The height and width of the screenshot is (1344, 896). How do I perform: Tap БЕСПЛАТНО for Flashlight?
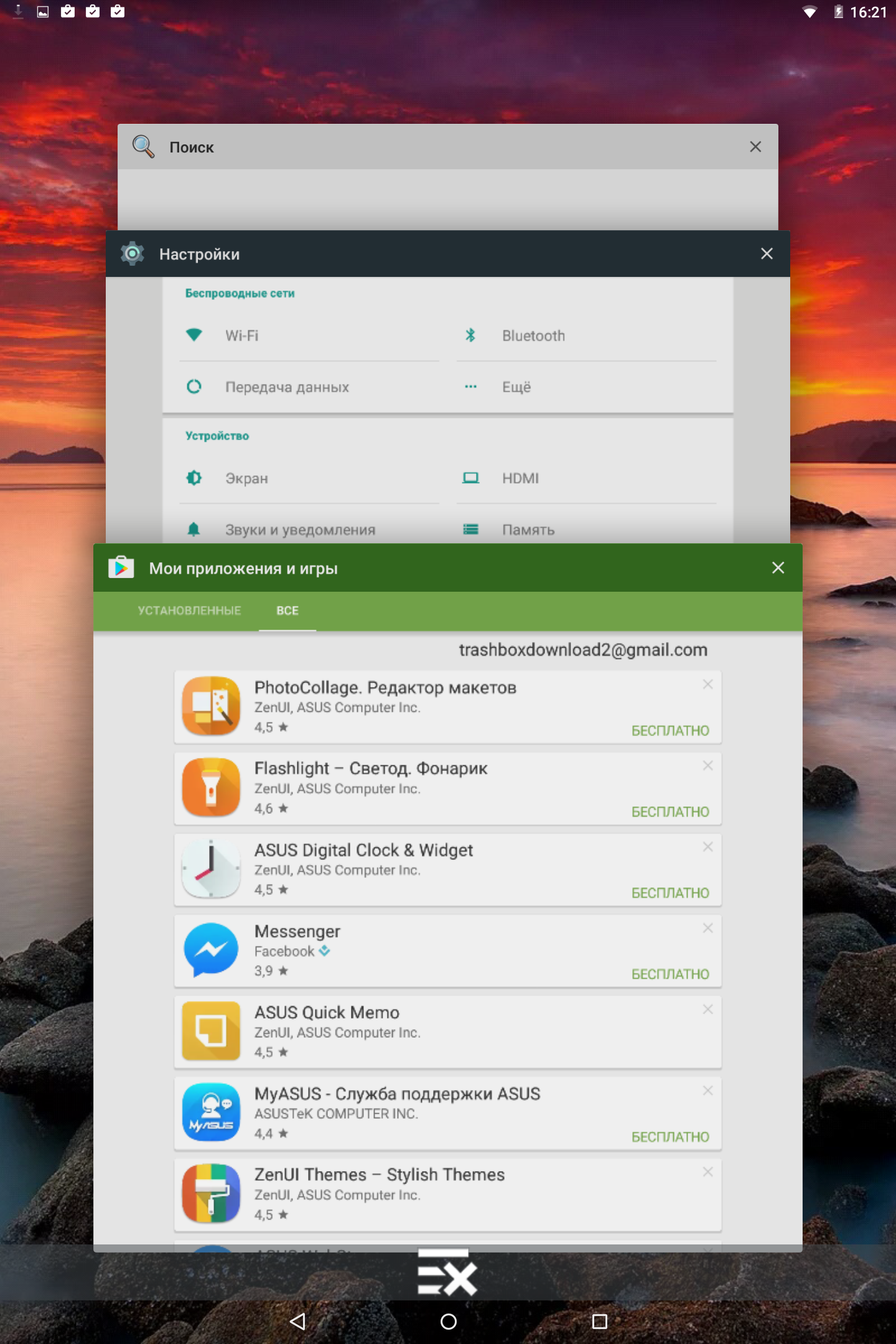(x=670, y=812)
